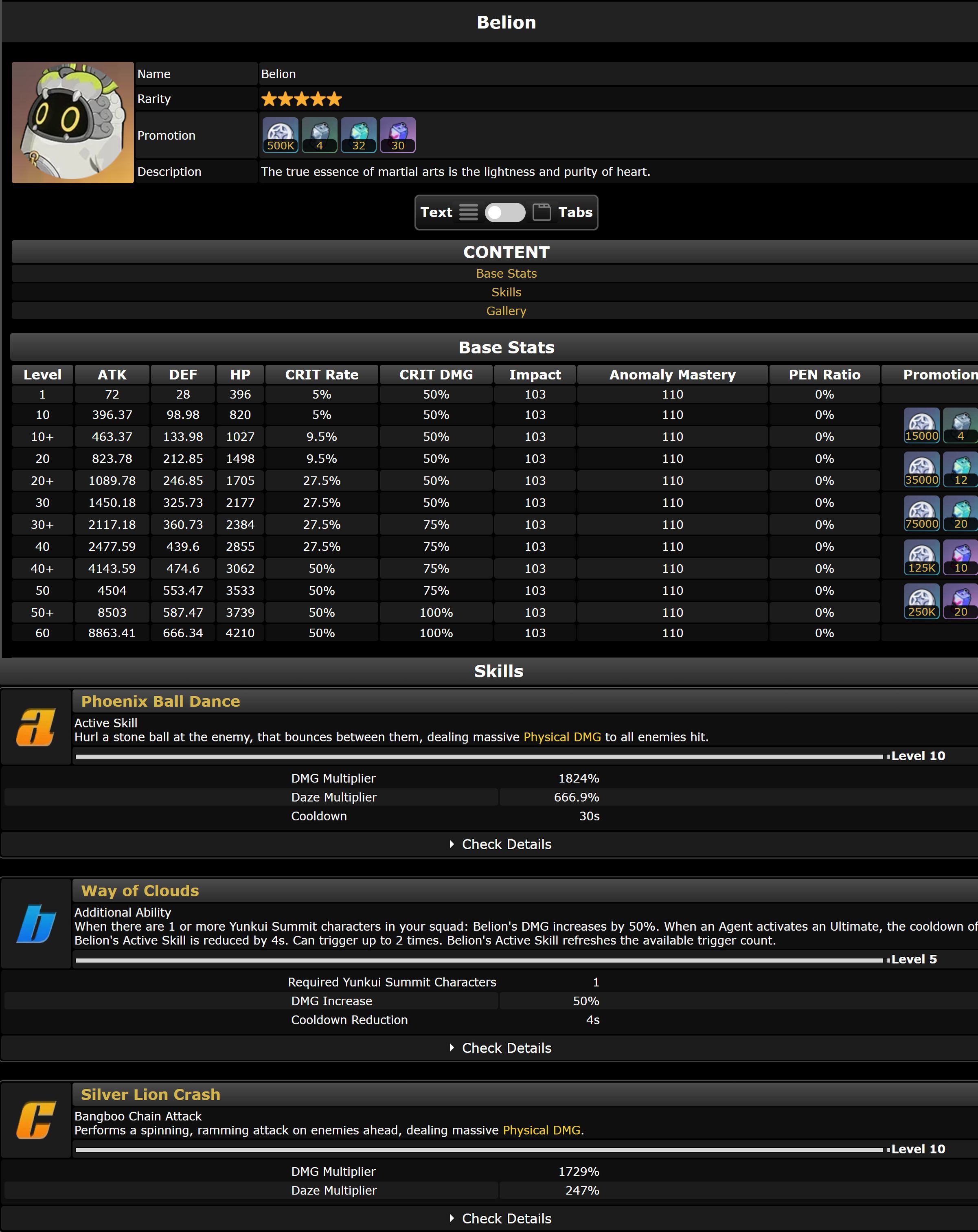The width and height of the screenshot is (978, 1232).
Task: Click the 75000 Dennies promotion icon
Action: (x=921, y=513)
